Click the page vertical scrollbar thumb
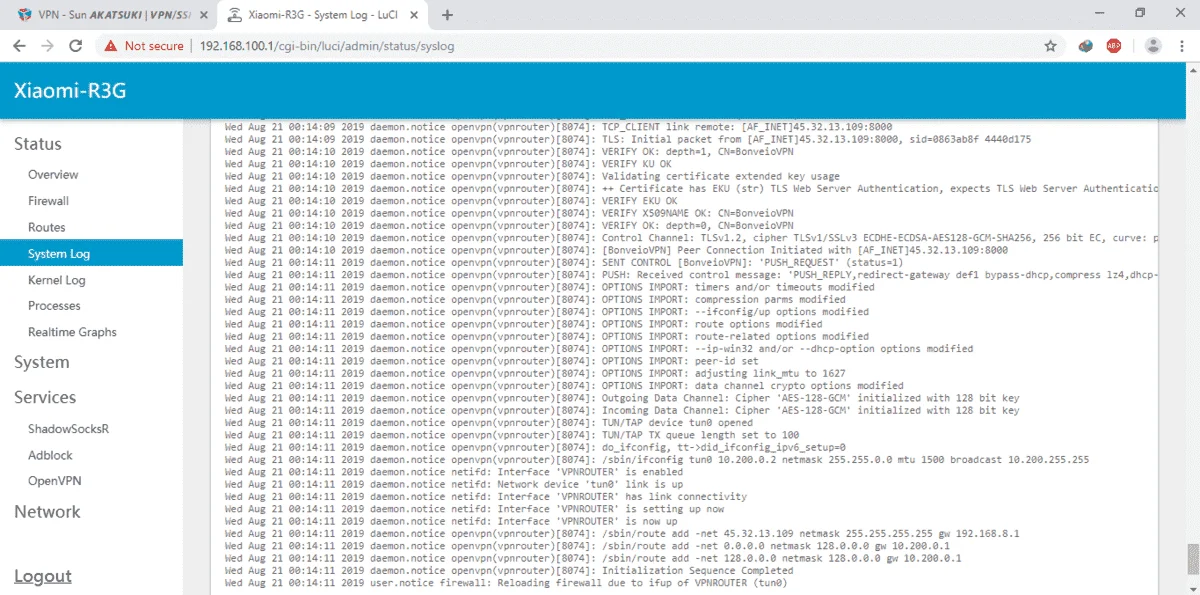Image resolution: width=1200 pixels, height=595 pixels. [x=1192, y=559]
